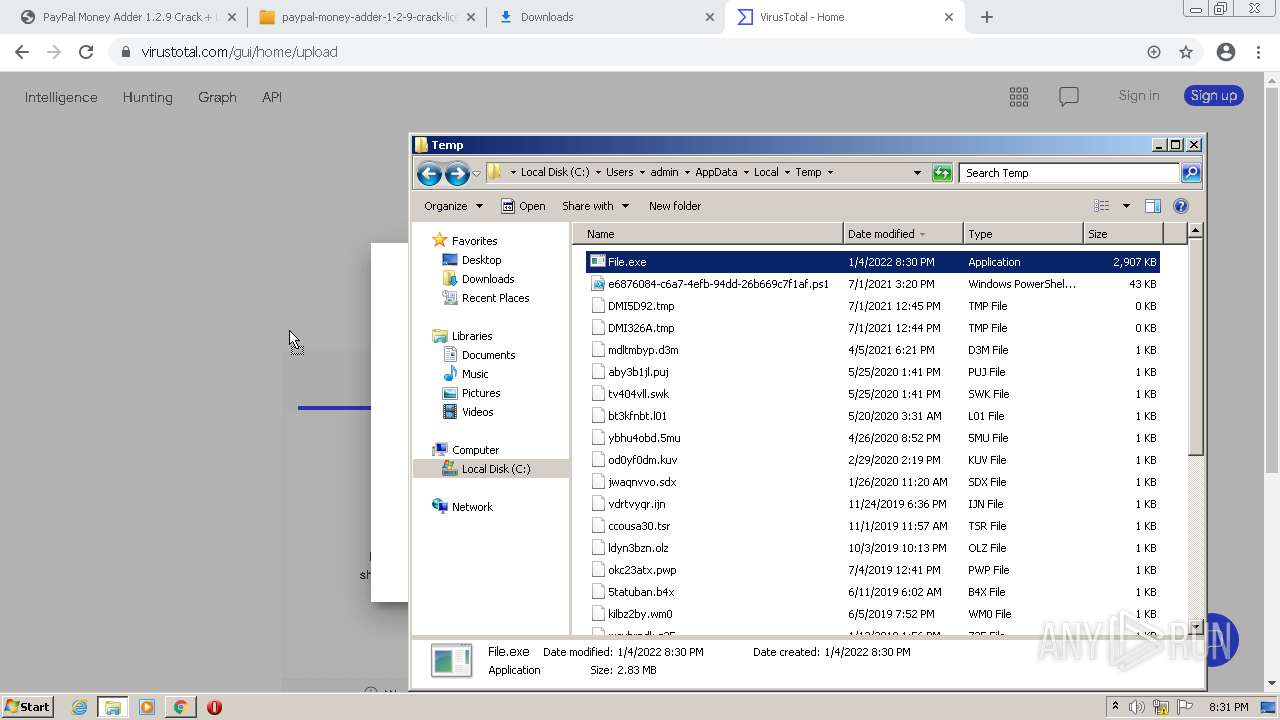Screen dimensions: 1280x720
Task: Open Chrome apps grid icon on VirusTotal
Action: [1019, 96]
